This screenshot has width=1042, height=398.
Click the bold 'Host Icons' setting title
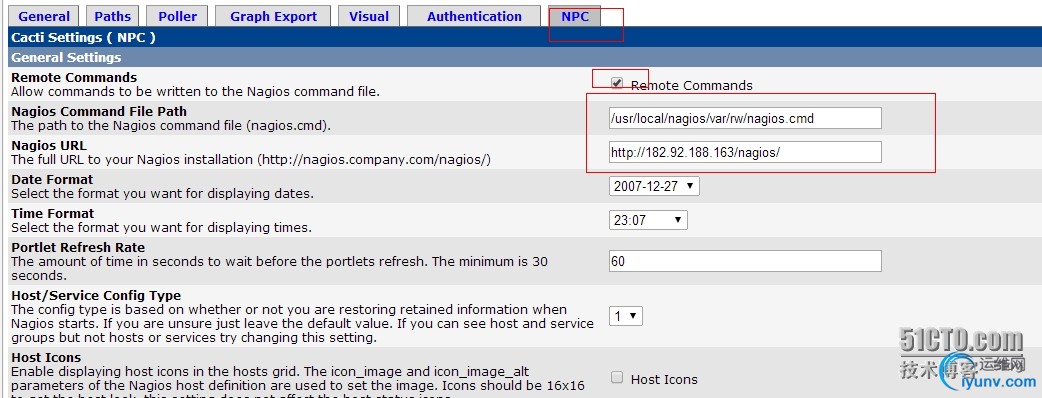tap(46, 357)
